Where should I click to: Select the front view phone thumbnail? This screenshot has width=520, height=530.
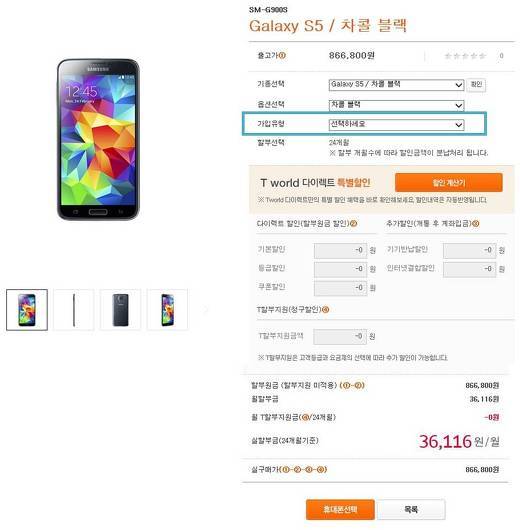click(x=27, y=310)
